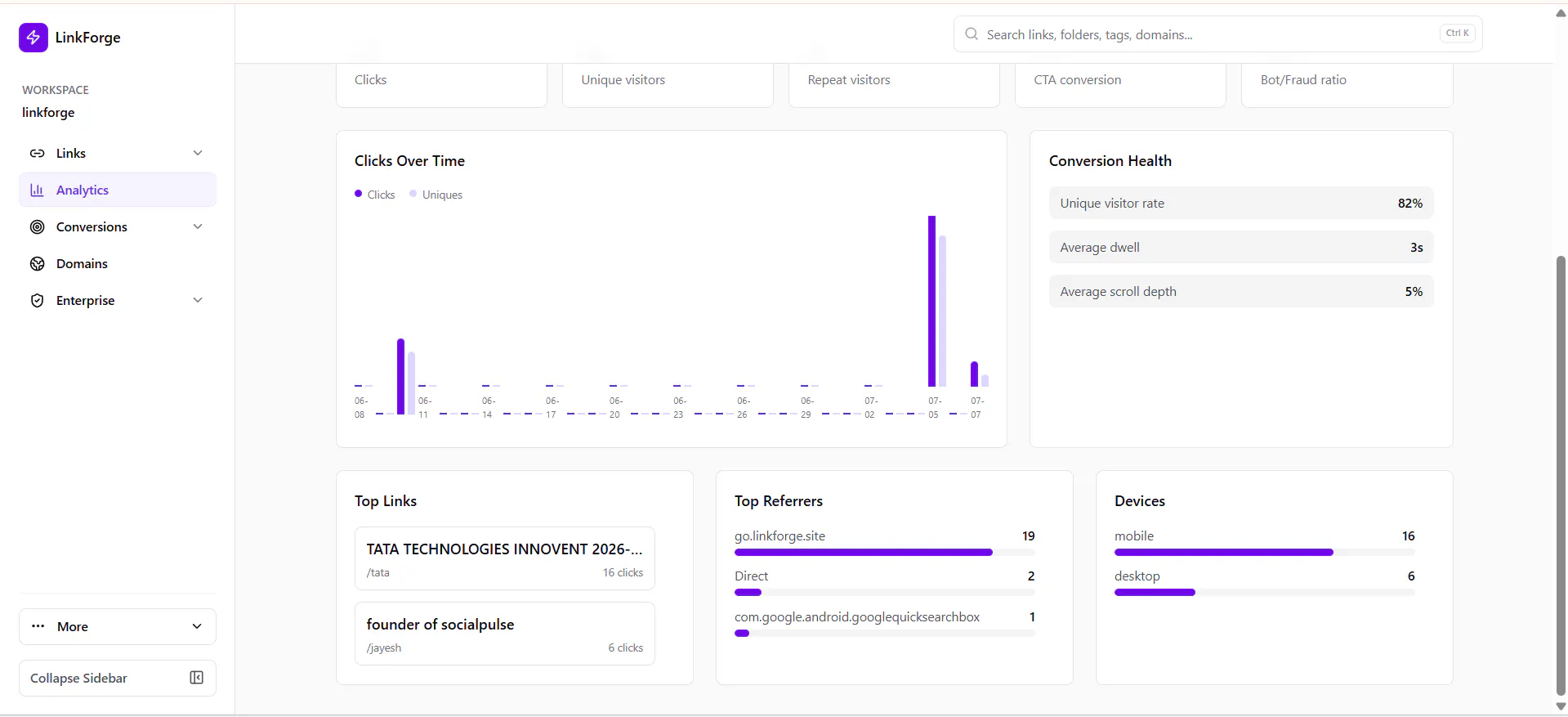The width and height of the screenshot is (1568, 717).
Task: Click the linkforge workspace name
Action: [48, 113]
